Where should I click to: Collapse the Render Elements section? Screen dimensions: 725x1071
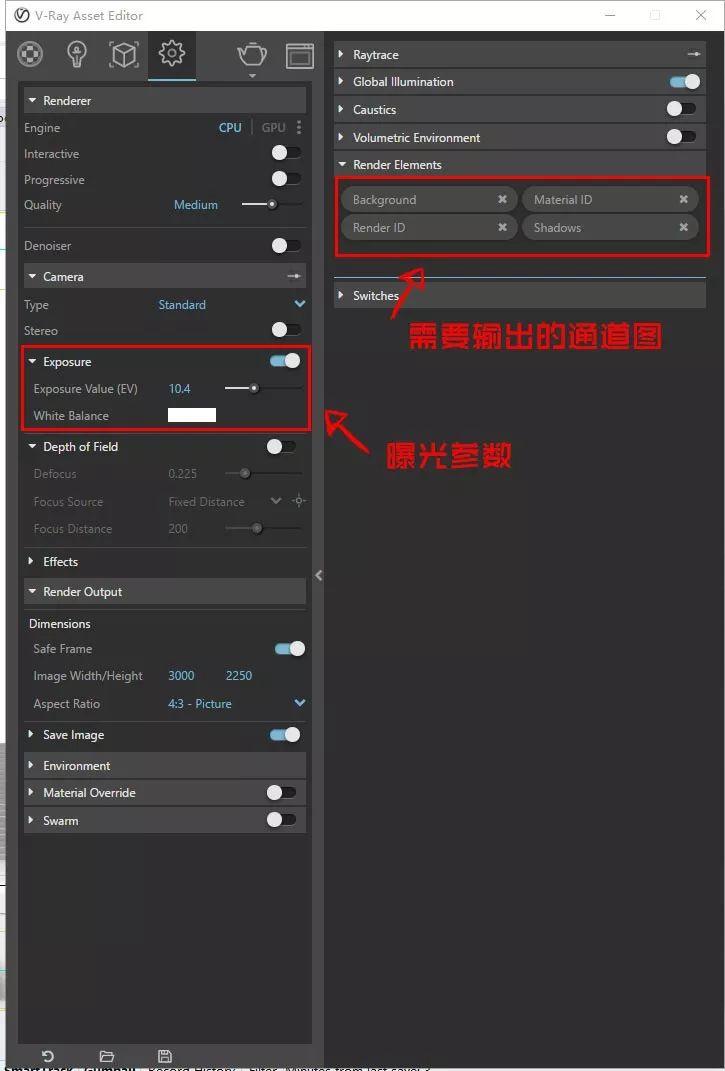342,165
